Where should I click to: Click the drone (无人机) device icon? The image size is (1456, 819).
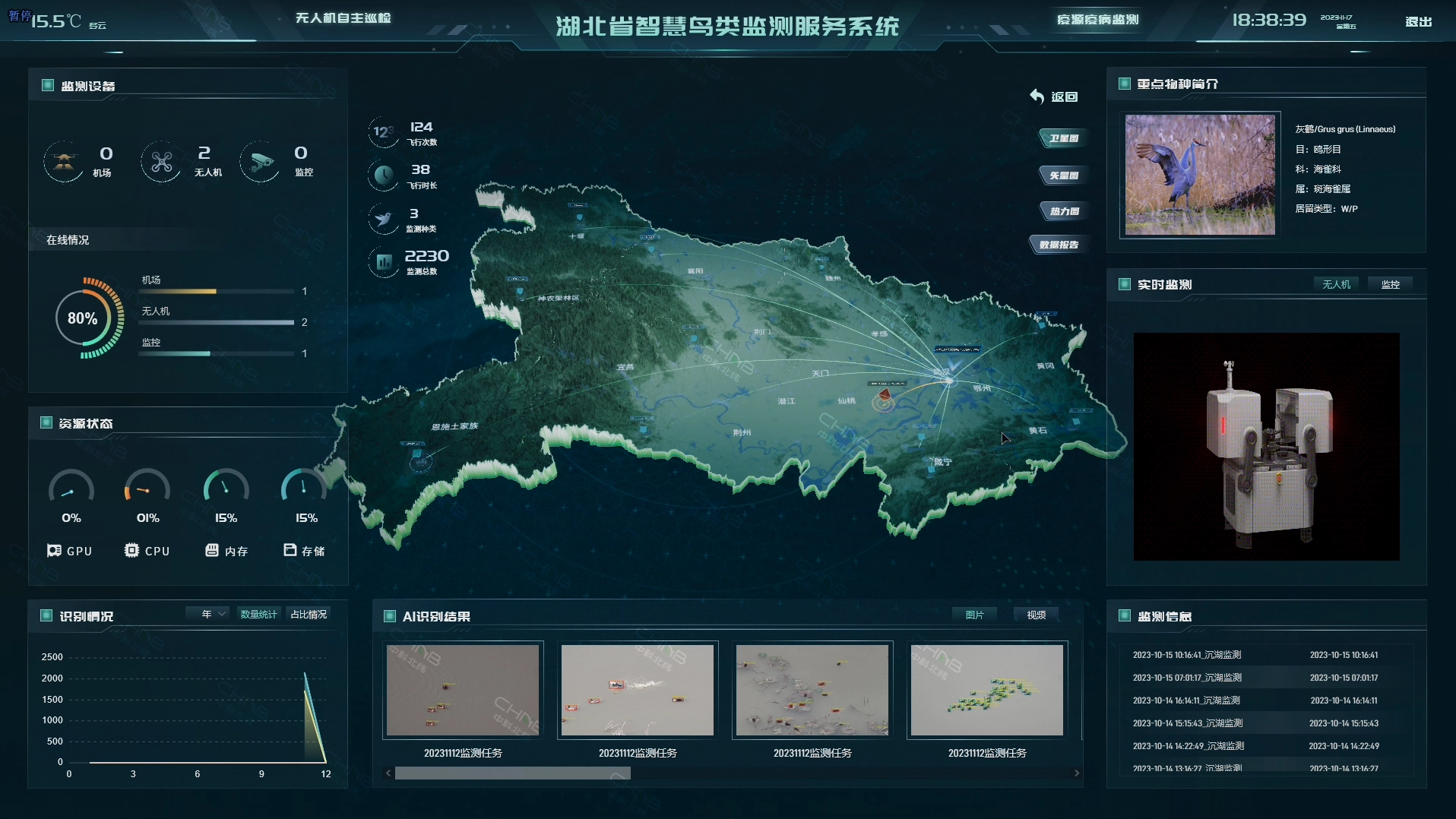pos(161,161)
